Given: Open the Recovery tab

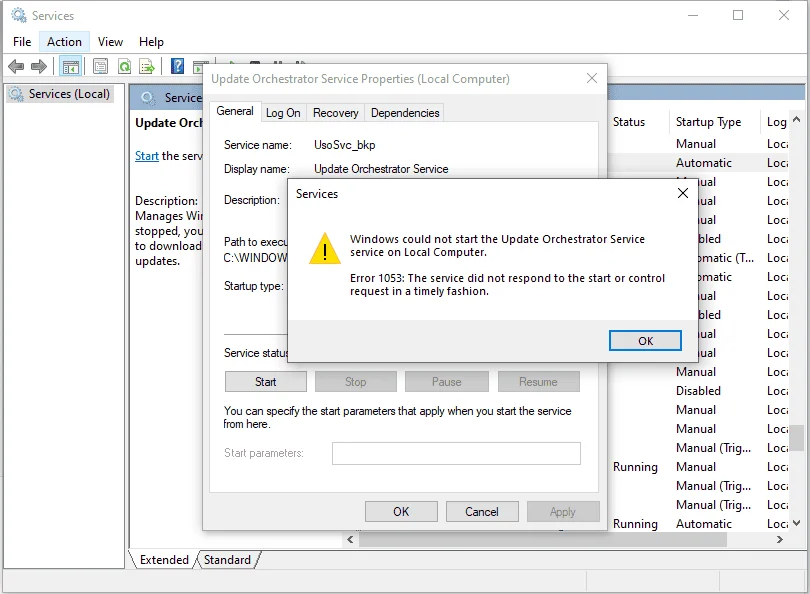Looking at the screenshot, I should [336, 113].
